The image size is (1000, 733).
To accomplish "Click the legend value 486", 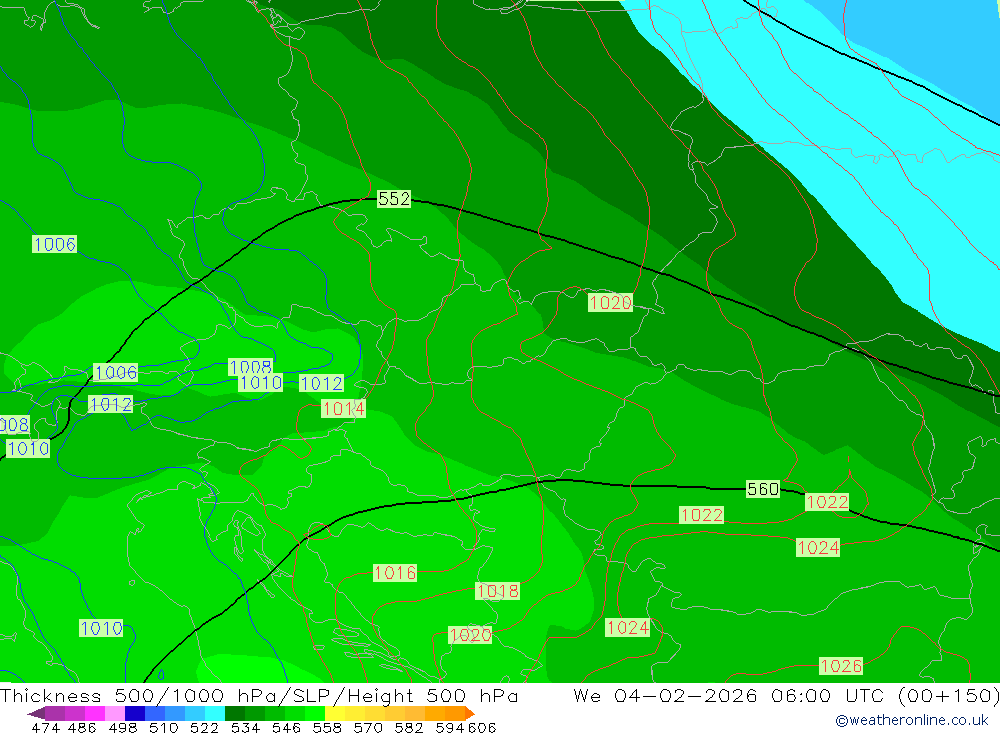I will [82, 728].
